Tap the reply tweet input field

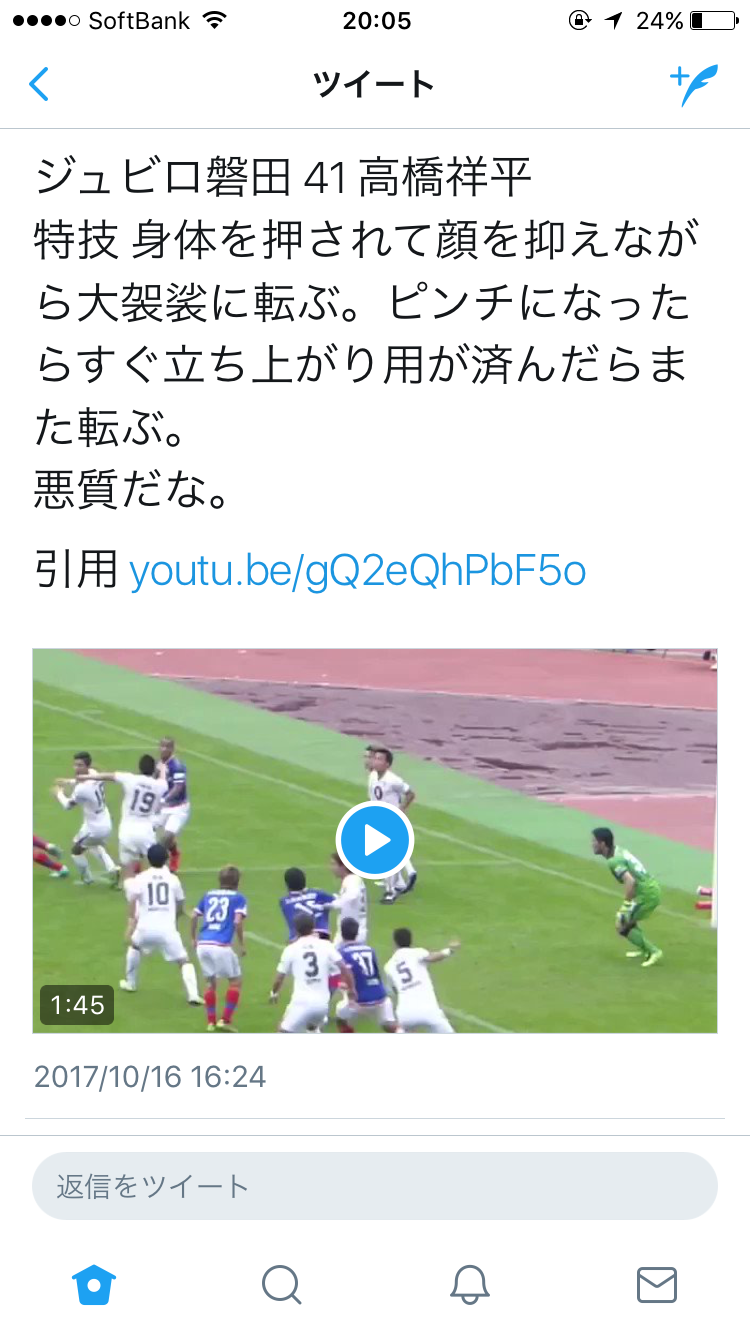click(x=375, y=1186)
